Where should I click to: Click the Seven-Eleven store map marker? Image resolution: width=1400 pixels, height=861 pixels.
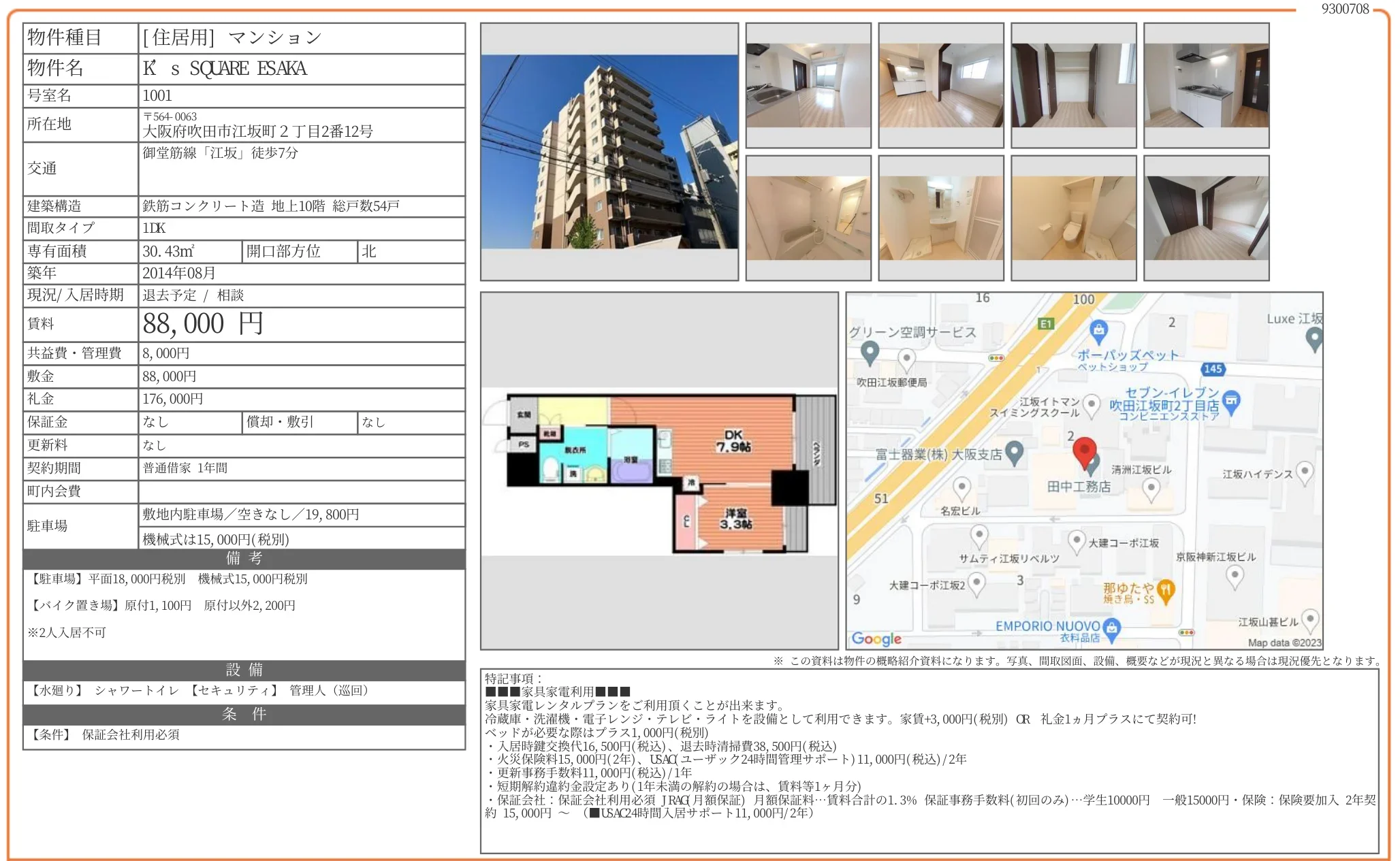1231,401
